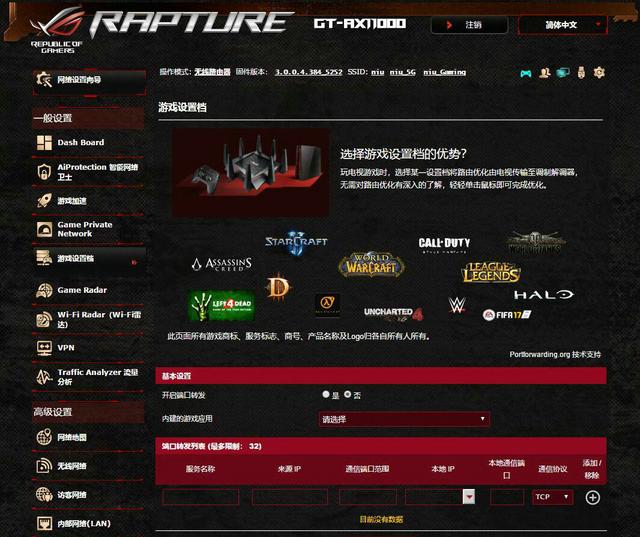Open the TCP protocol dropdown
Image resolution: width=640 pixels, height=537 pixels.
coord(553,497)
